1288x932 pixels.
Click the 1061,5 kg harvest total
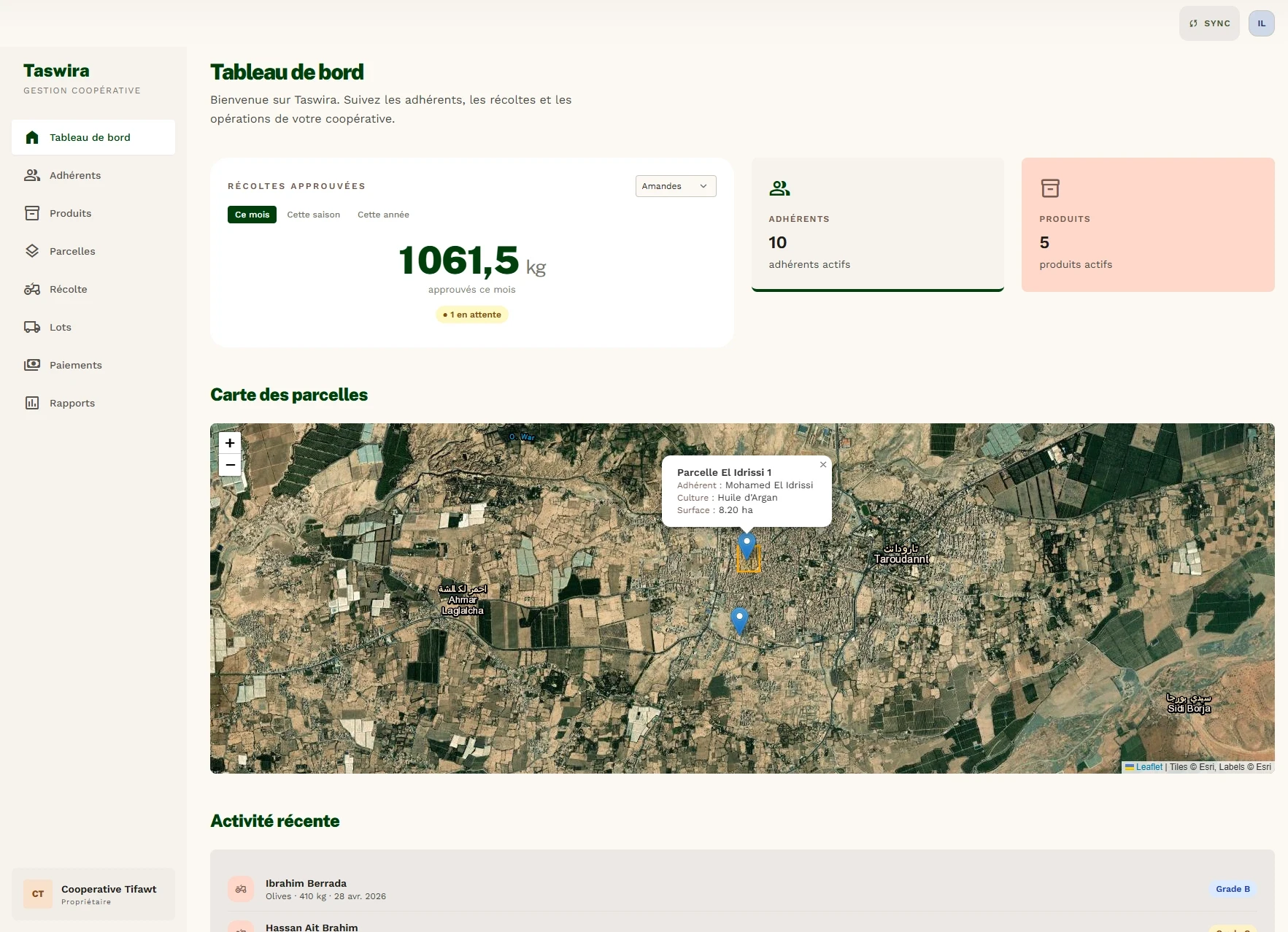click(472, 261)
